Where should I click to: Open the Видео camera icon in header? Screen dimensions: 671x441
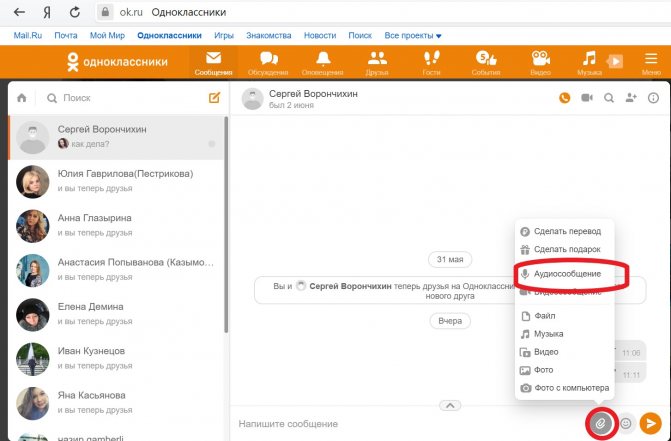point(540,63)
